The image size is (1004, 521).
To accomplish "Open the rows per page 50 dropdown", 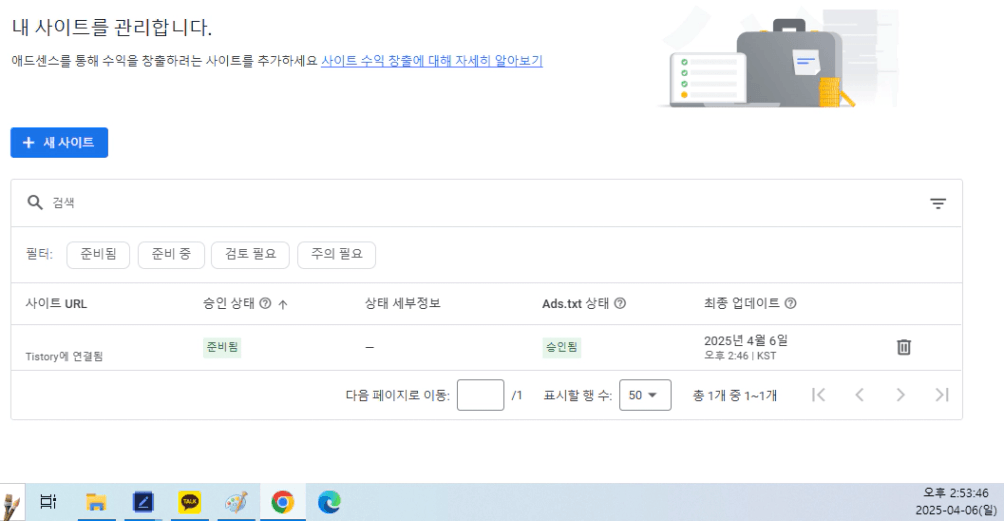I will coord(645,395).
